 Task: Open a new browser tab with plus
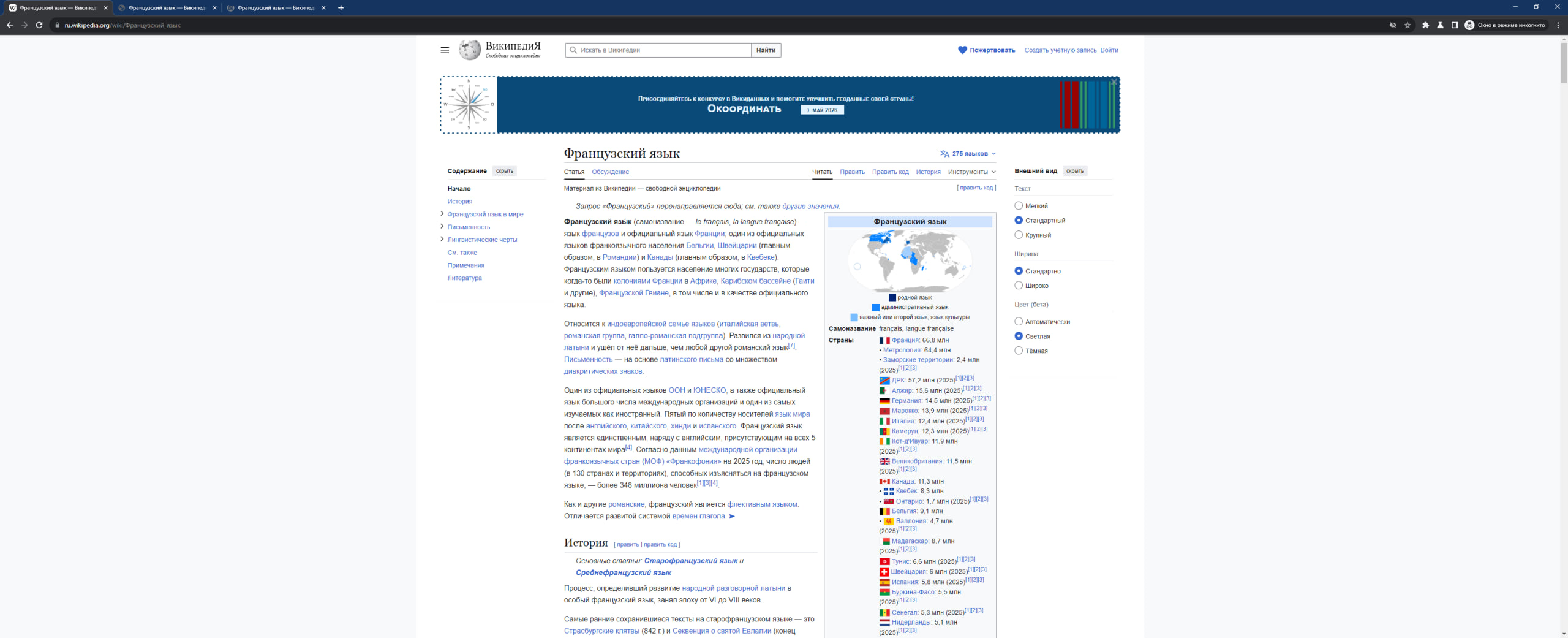341,8
